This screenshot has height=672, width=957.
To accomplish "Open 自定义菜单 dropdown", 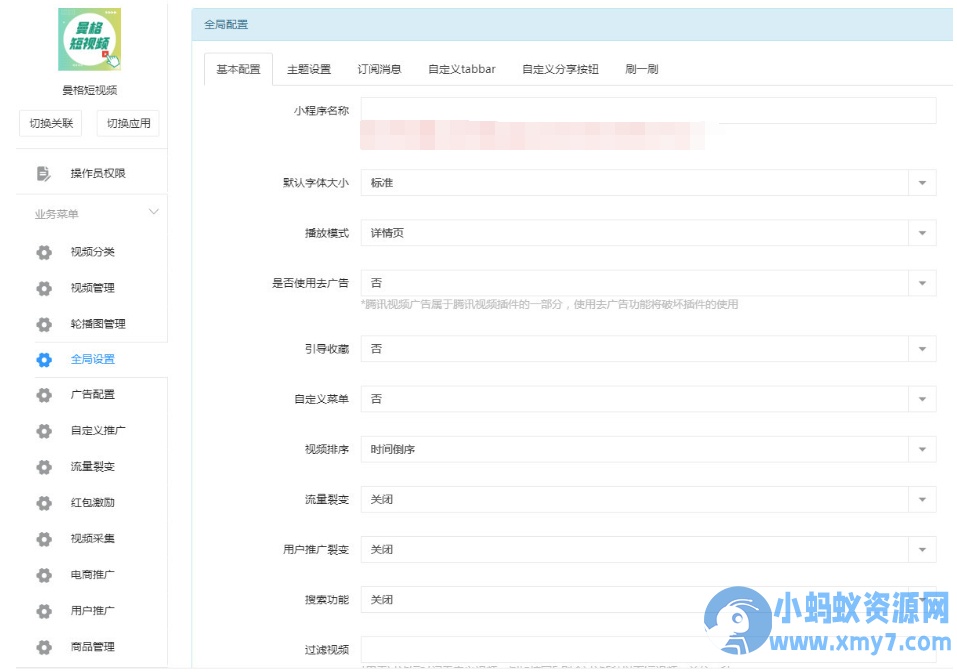I will [x=648, y=399].
